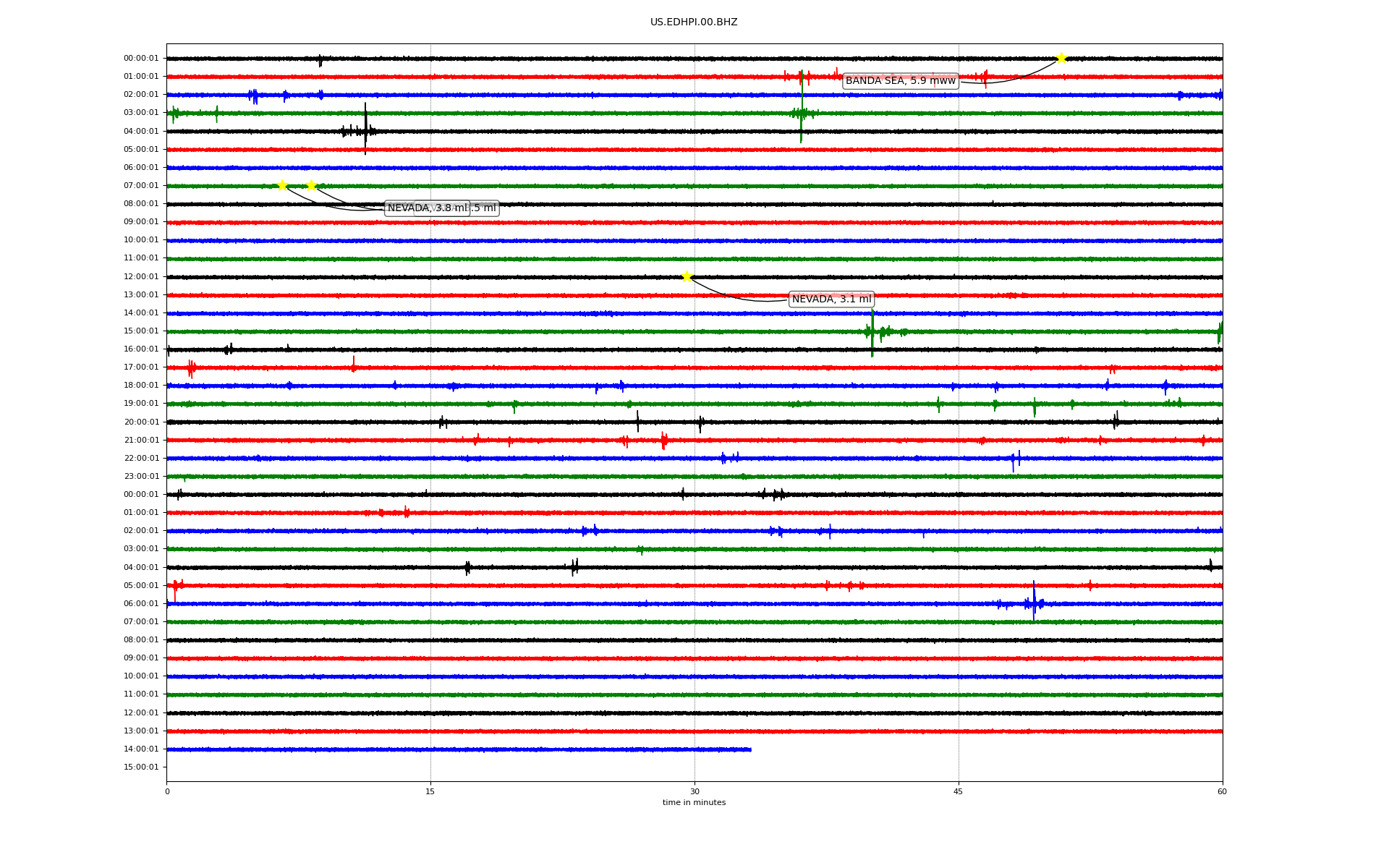This screenshot has width=1389, height=868.
Task: Select the yellow star marking the Banda Sea event
Action: pos(1061,58)
